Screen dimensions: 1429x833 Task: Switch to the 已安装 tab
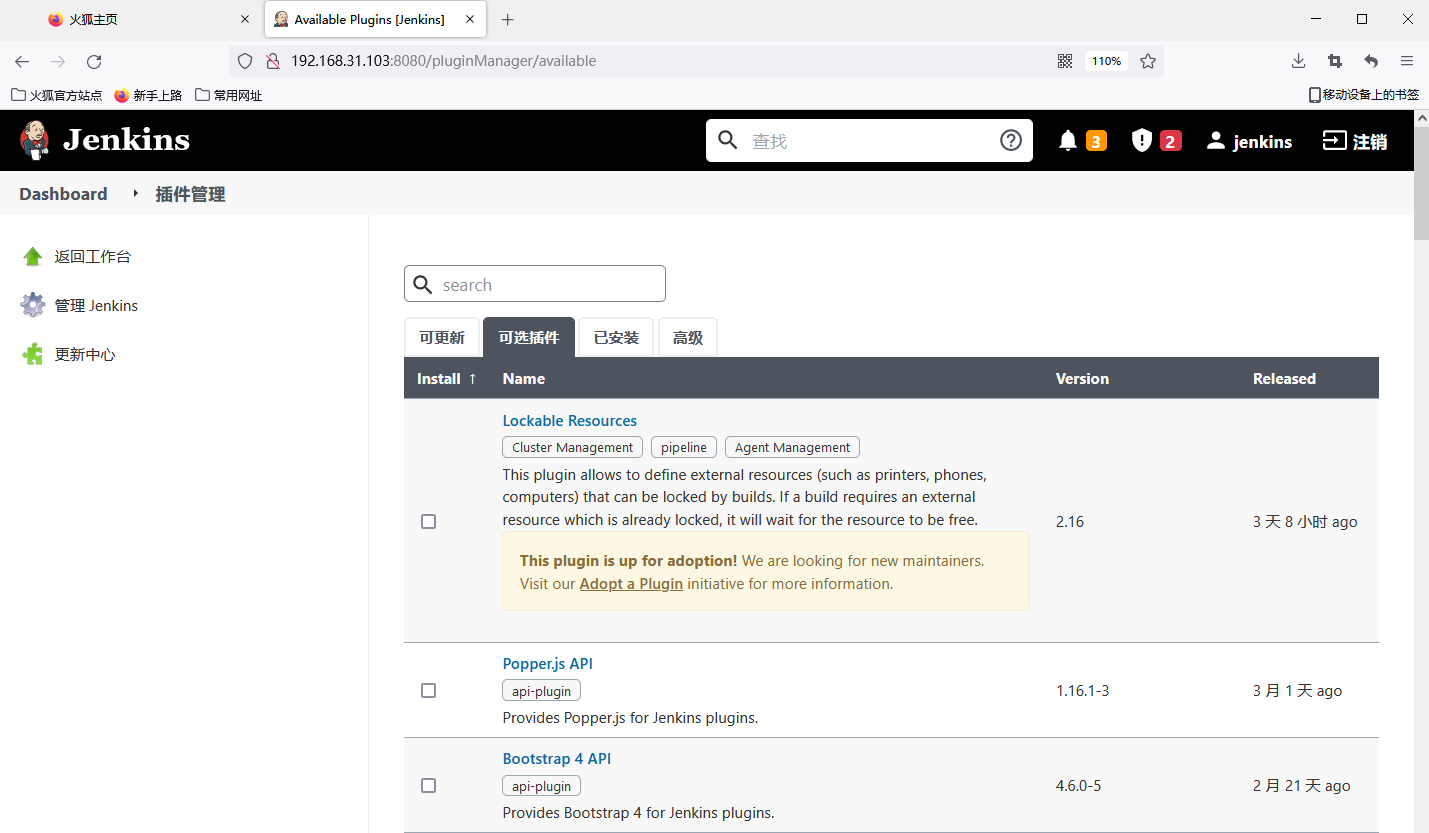616,338
